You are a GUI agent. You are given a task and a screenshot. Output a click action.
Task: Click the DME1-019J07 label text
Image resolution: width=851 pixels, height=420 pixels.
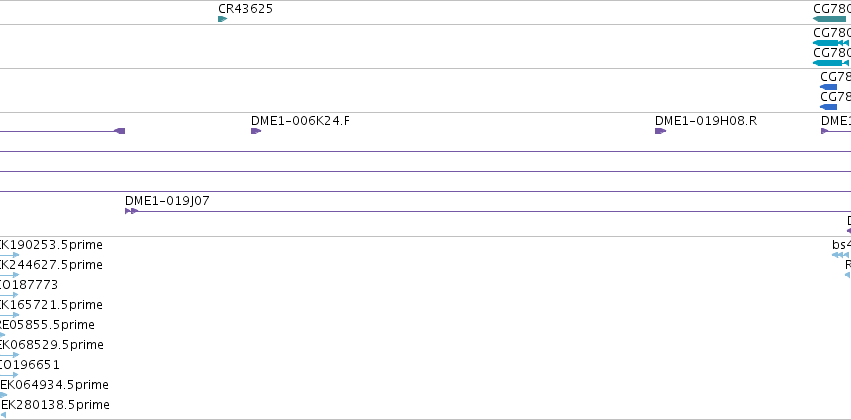(x=167, y=201)
